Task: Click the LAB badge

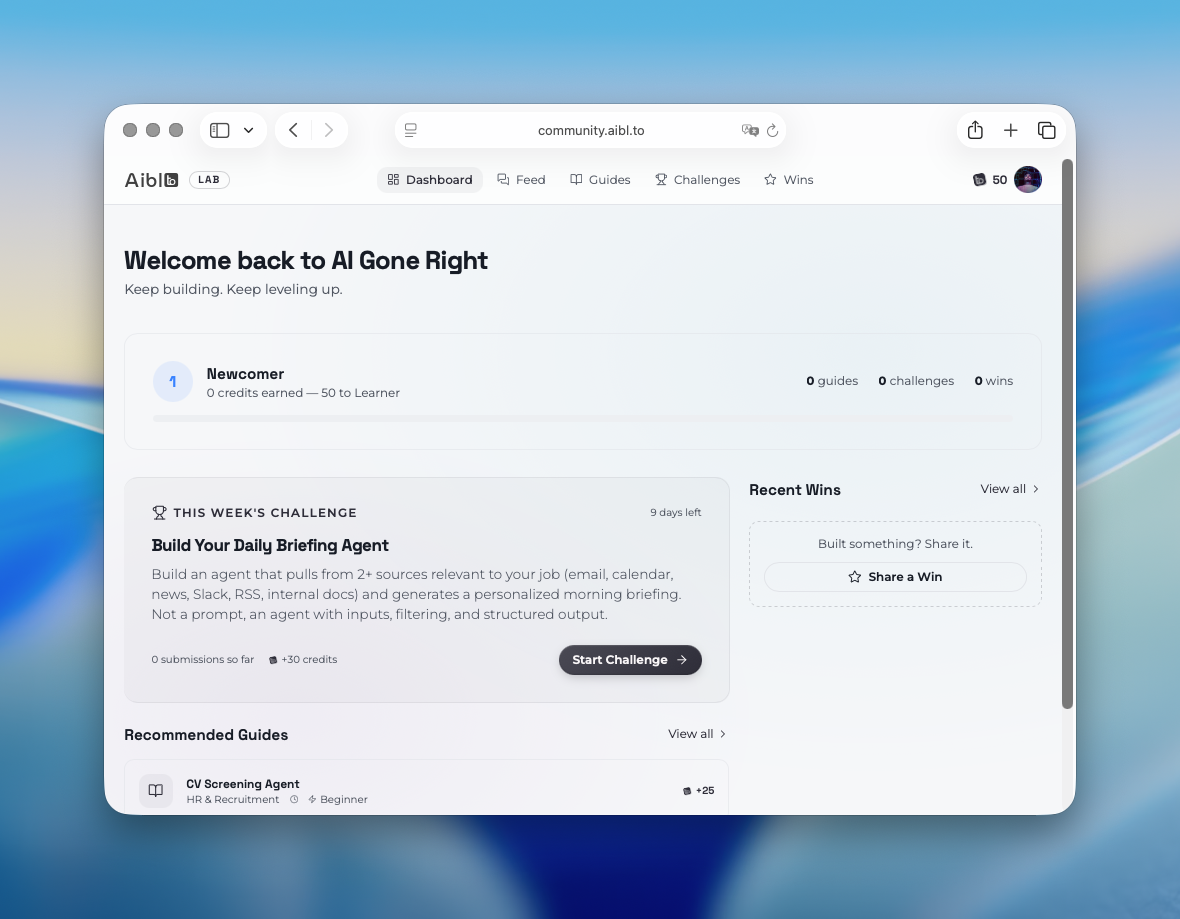Action: (x=209, y=180)
